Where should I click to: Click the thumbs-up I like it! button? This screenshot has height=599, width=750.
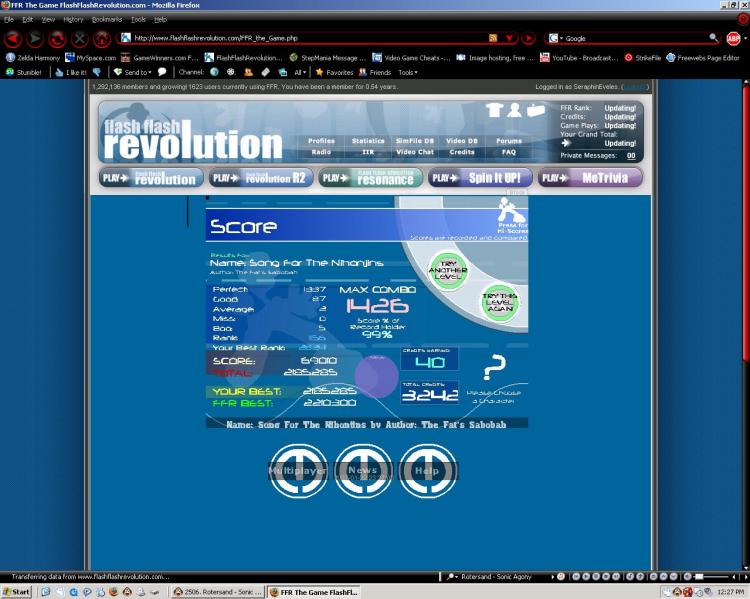click(x=71, y=72)
